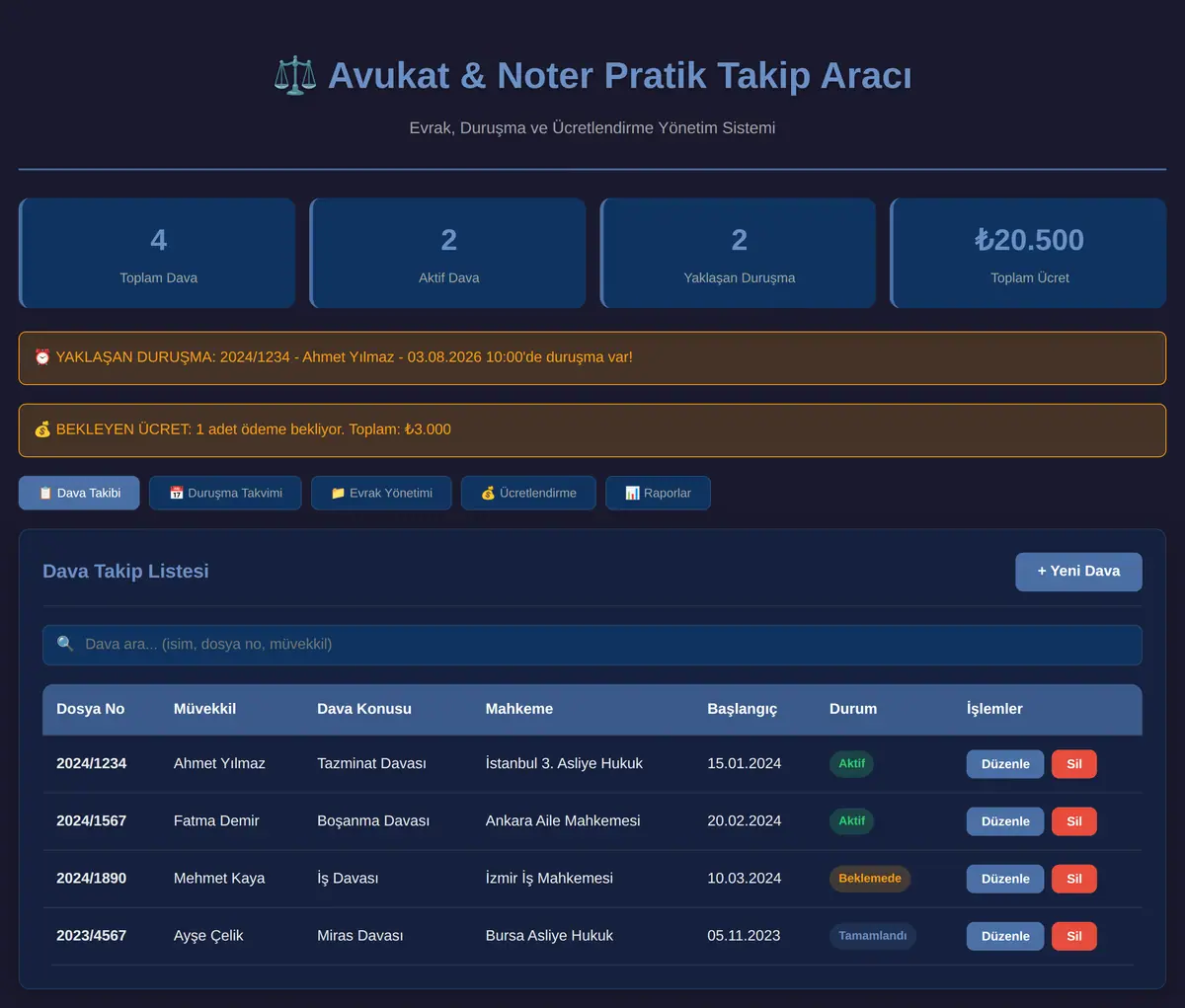Edit case 2024/1234 with Düzenle

tap(1005, 764)
